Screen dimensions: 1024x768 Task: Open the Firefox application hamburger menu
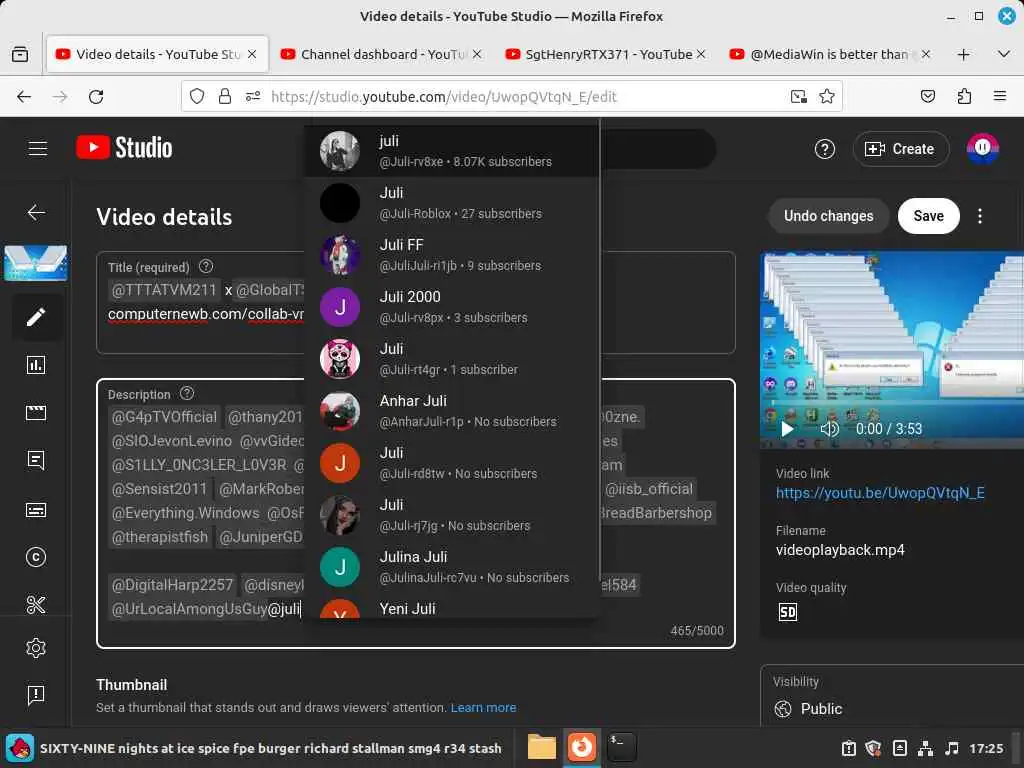point(999,97)
